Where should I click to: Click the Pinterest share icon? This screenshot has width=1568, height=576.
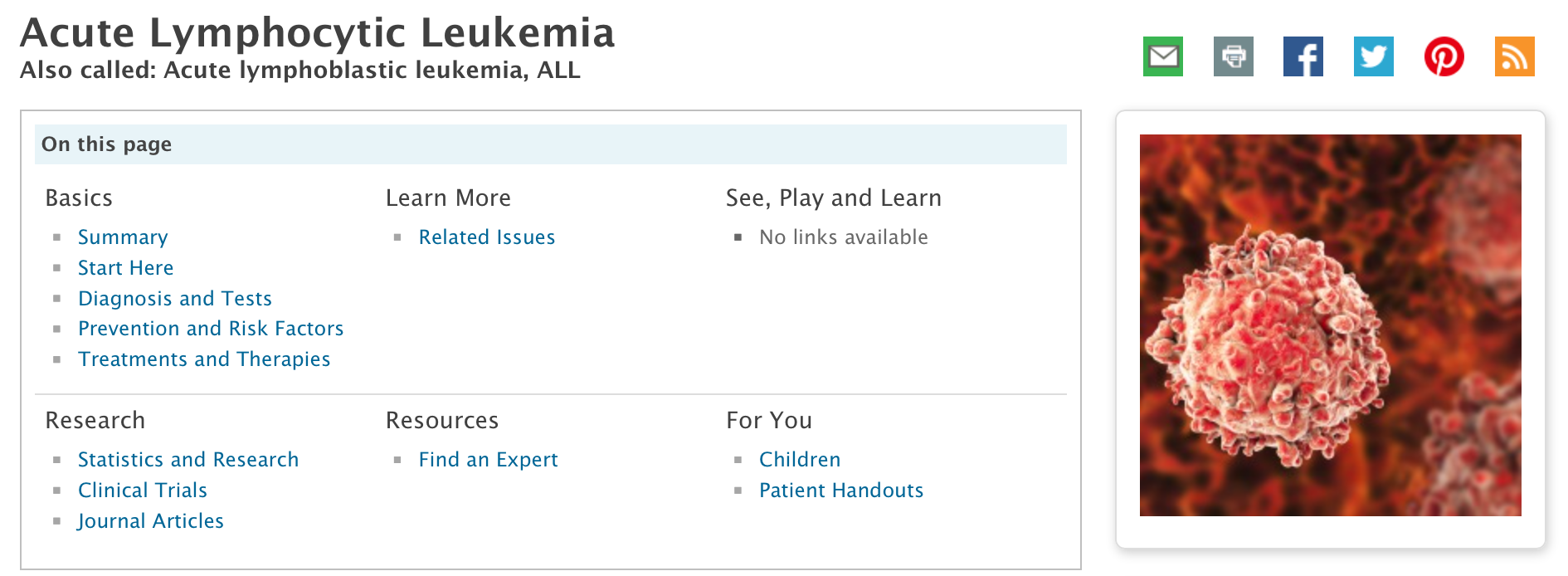[1444, 56]
